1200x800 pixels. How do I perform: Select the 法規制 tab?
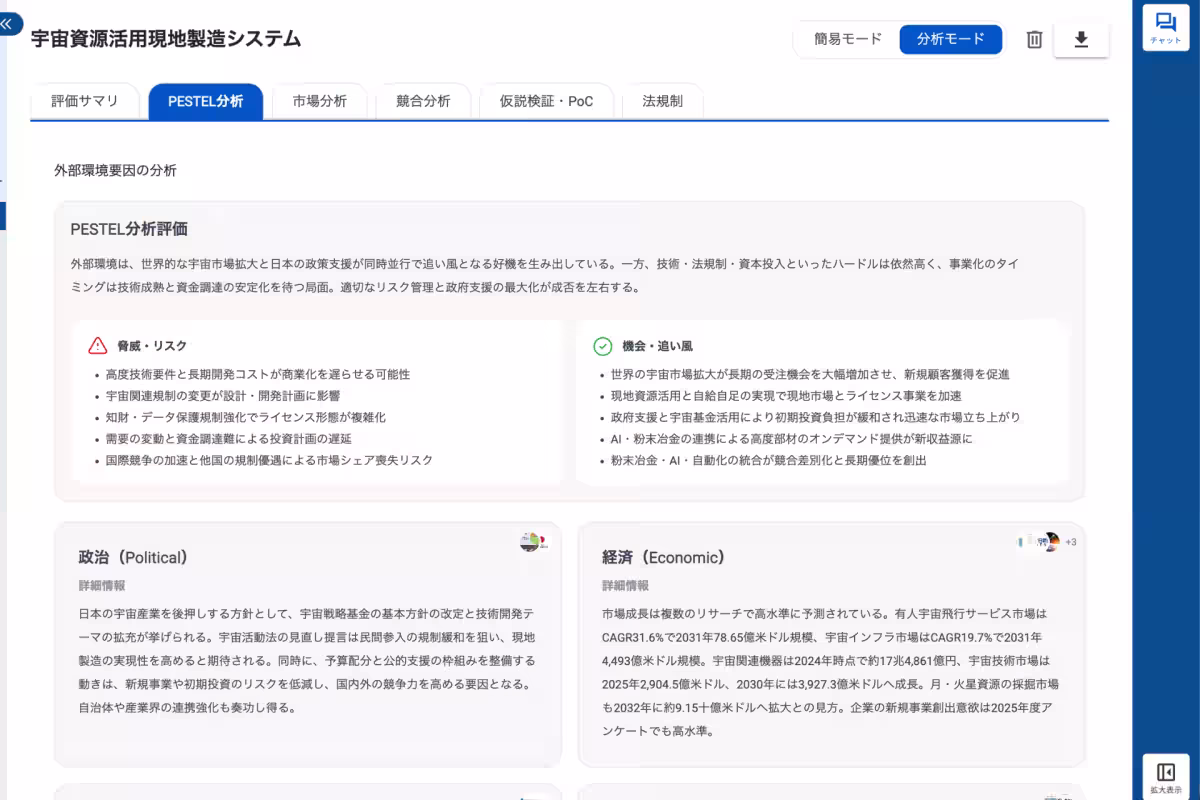(663, 100)
